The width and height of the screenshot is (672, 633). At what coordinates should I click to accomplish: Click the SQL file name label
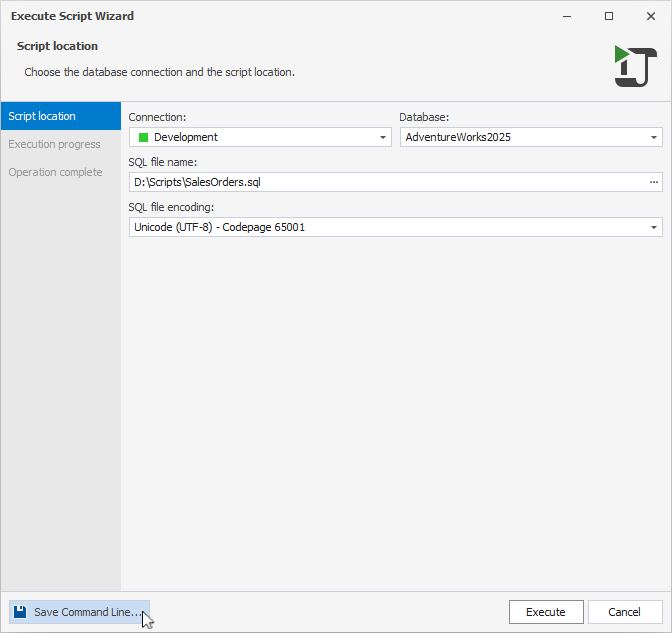coord(162,162)
